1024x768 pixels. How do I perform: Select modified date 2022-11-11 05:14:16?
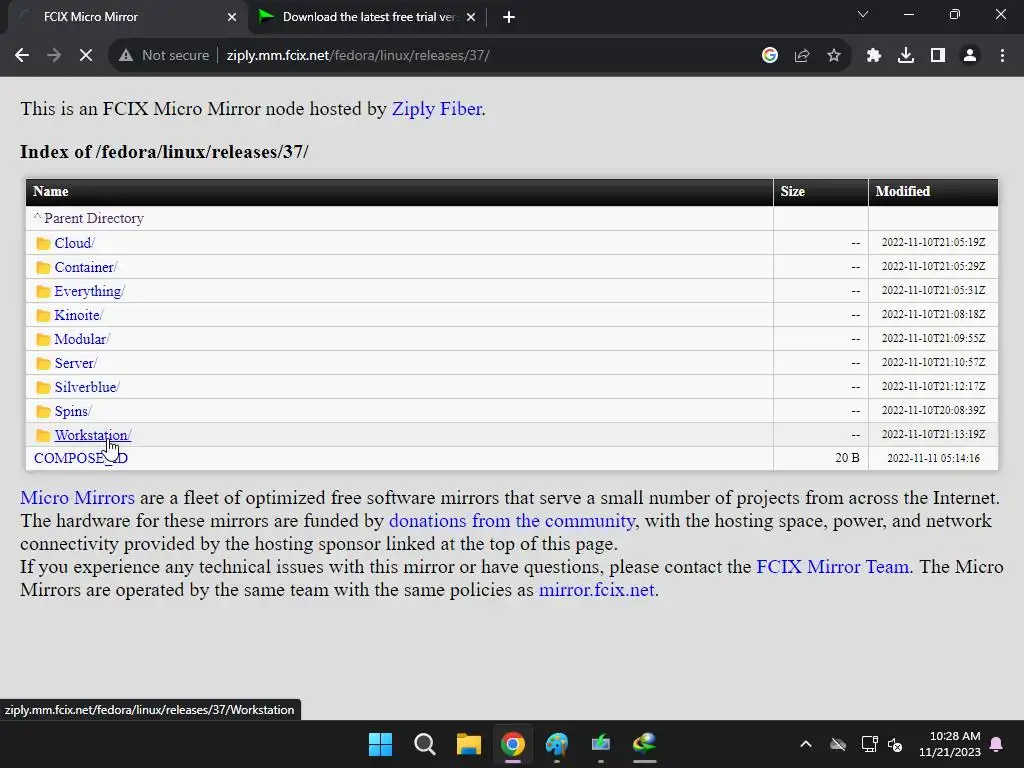point(933,458)
